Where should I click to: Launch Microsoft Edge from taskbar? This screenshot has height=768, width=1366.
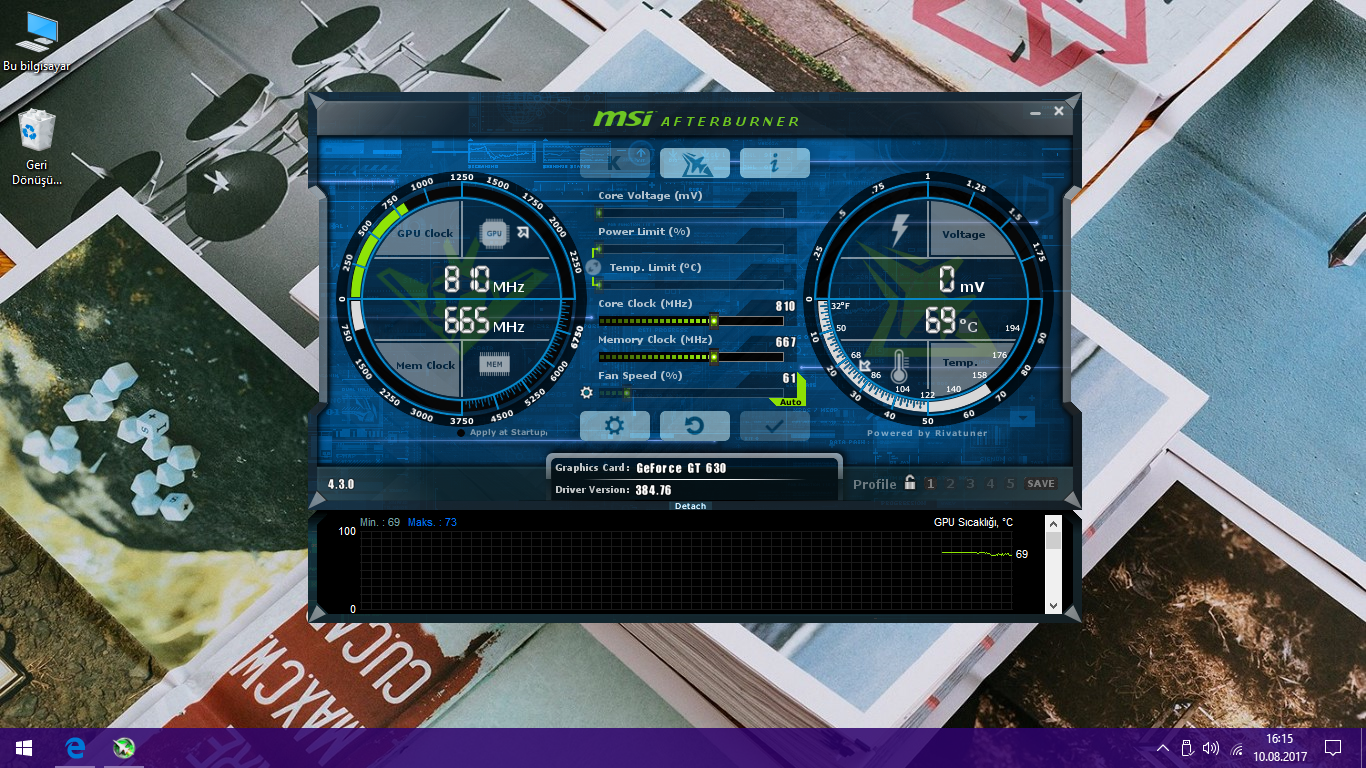tap(75, 748)
